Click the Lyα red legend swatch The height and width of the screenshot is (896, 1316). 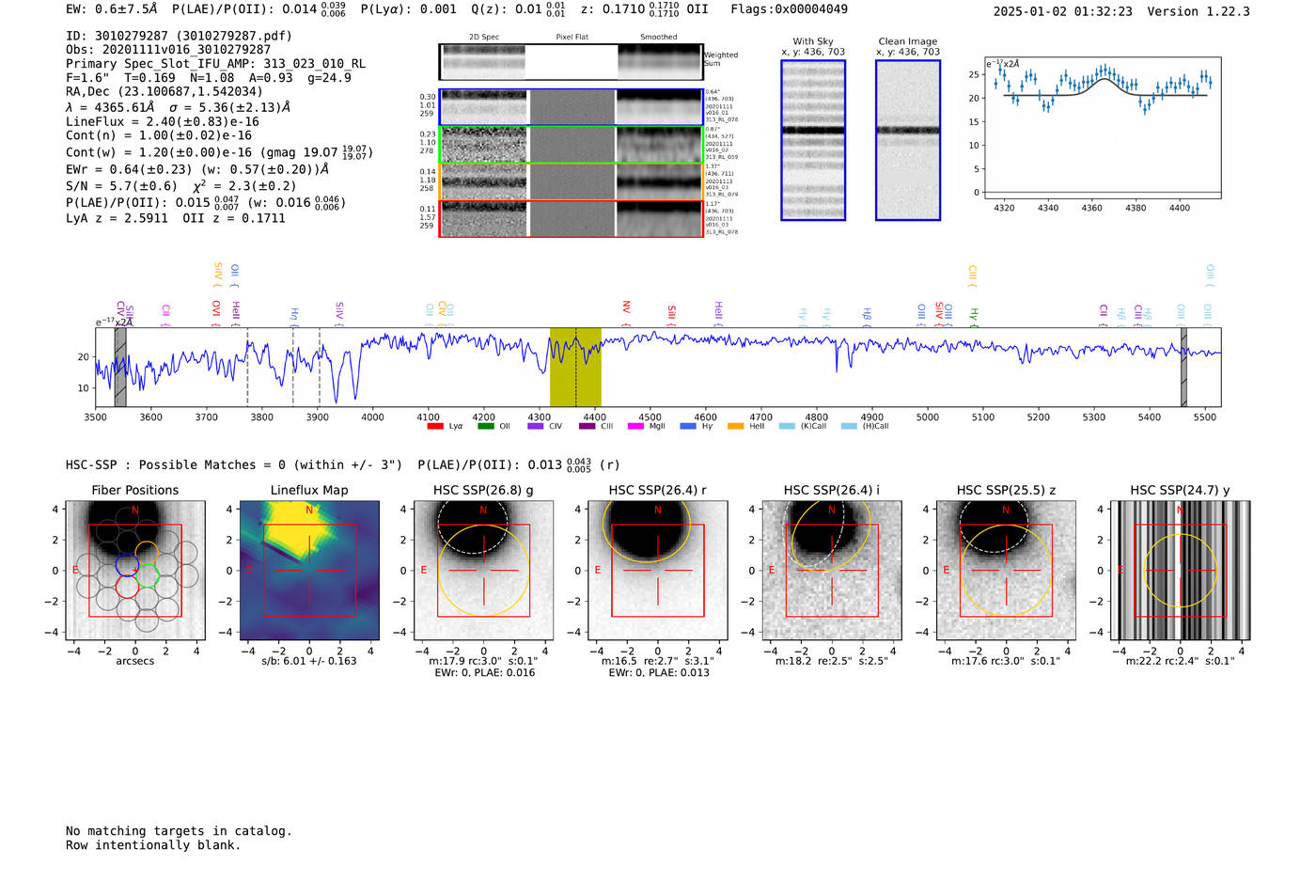coord(435,426)
